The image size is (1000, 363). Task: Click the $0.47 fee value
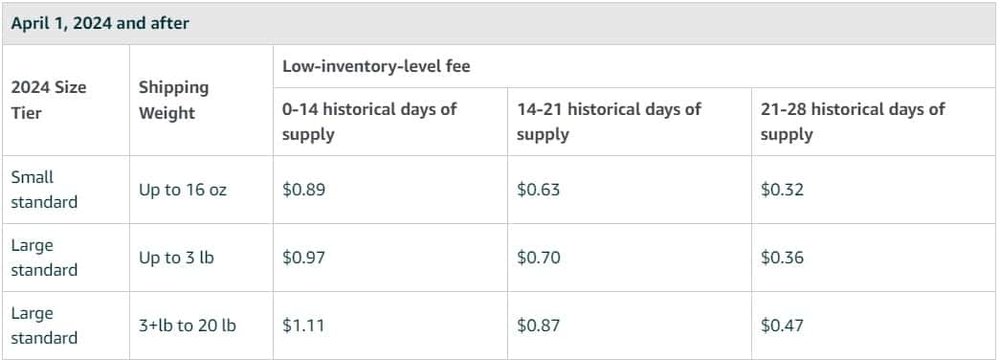tap(782, 325)
